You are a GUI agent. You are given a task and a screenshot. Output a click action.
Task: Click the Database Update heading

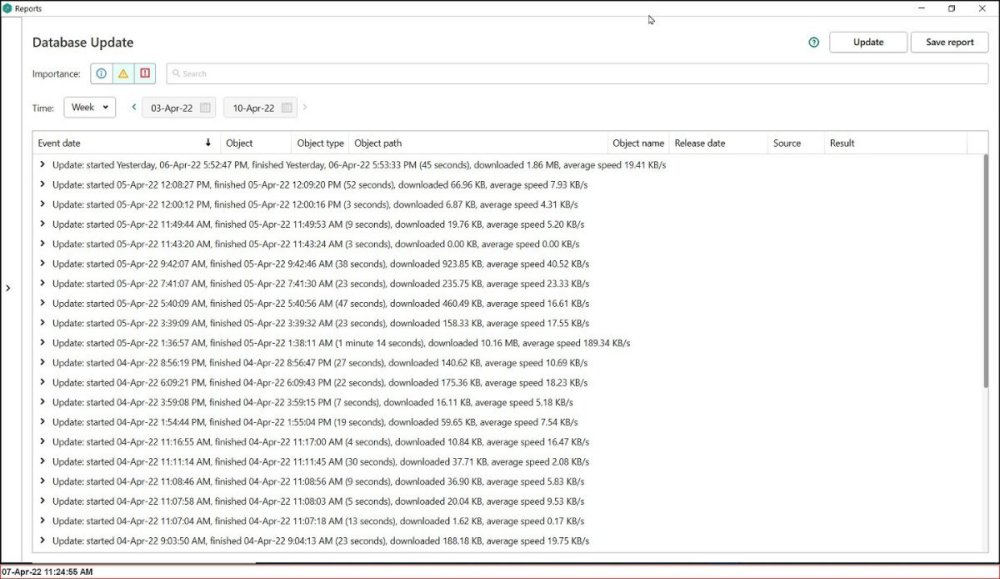point(83,42)
